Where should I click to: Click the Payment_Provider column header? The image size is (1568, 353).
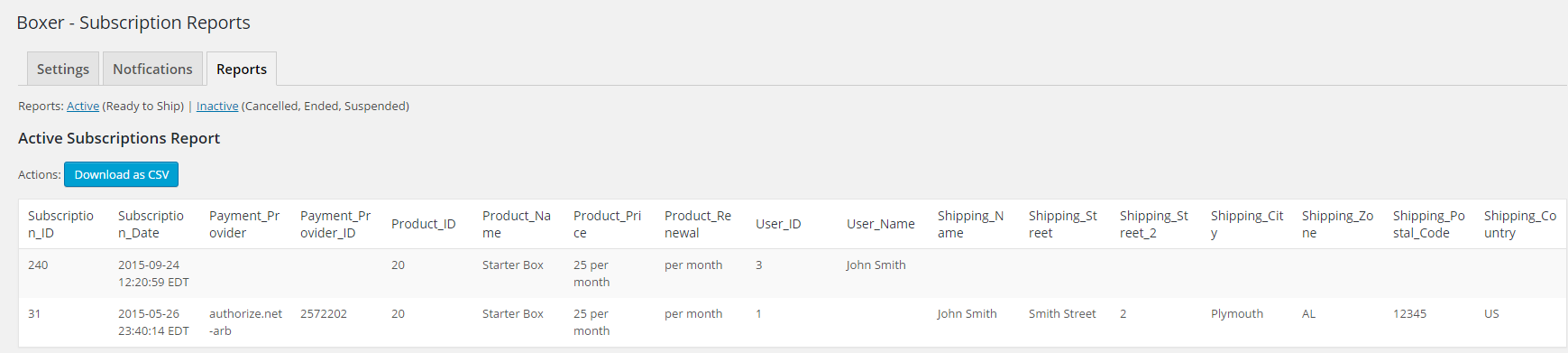244,224
